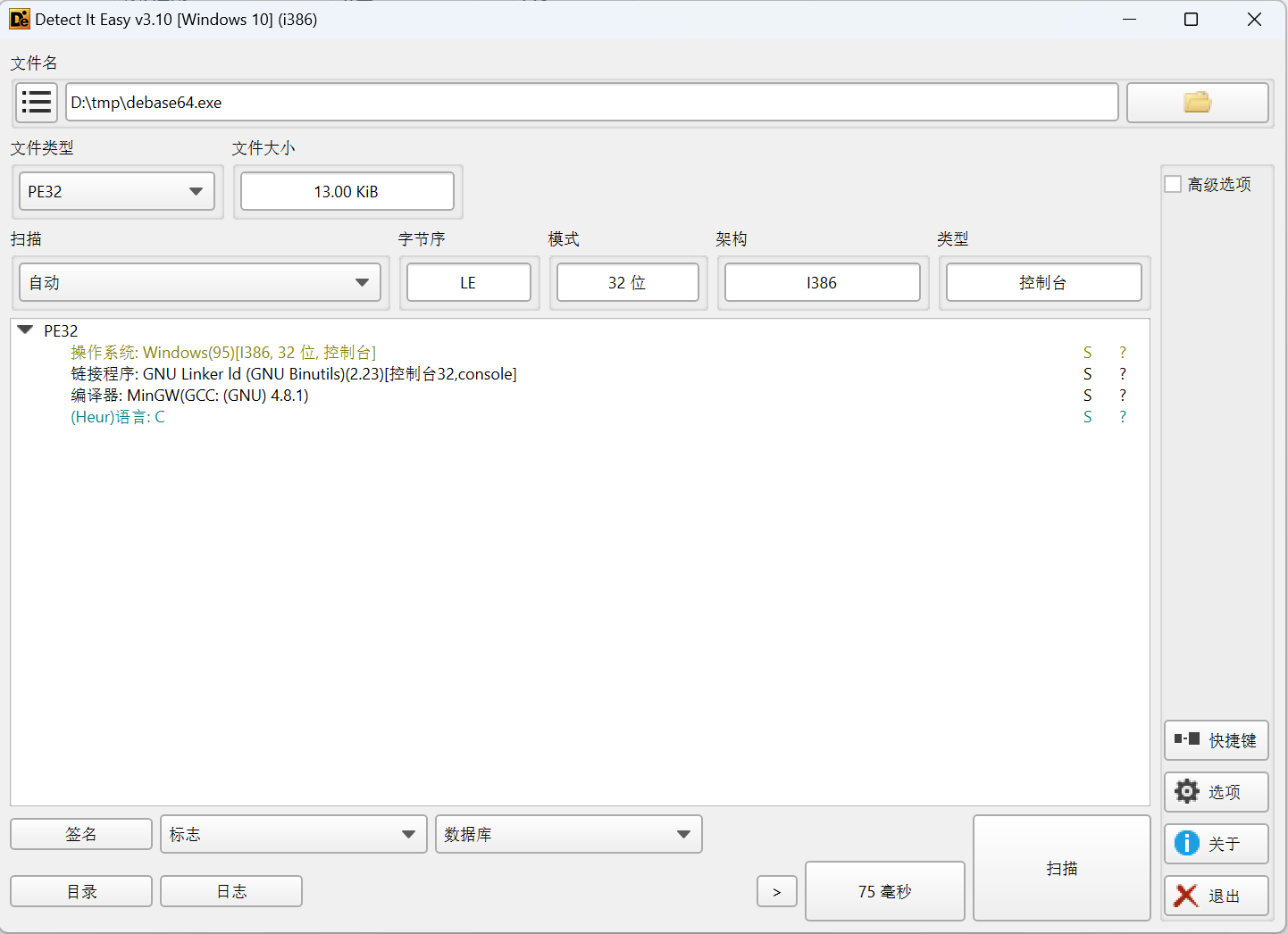1288x934 pixels.
Task: Click the 13.00 KiB file size button
Action: click(x=347, y=191)
